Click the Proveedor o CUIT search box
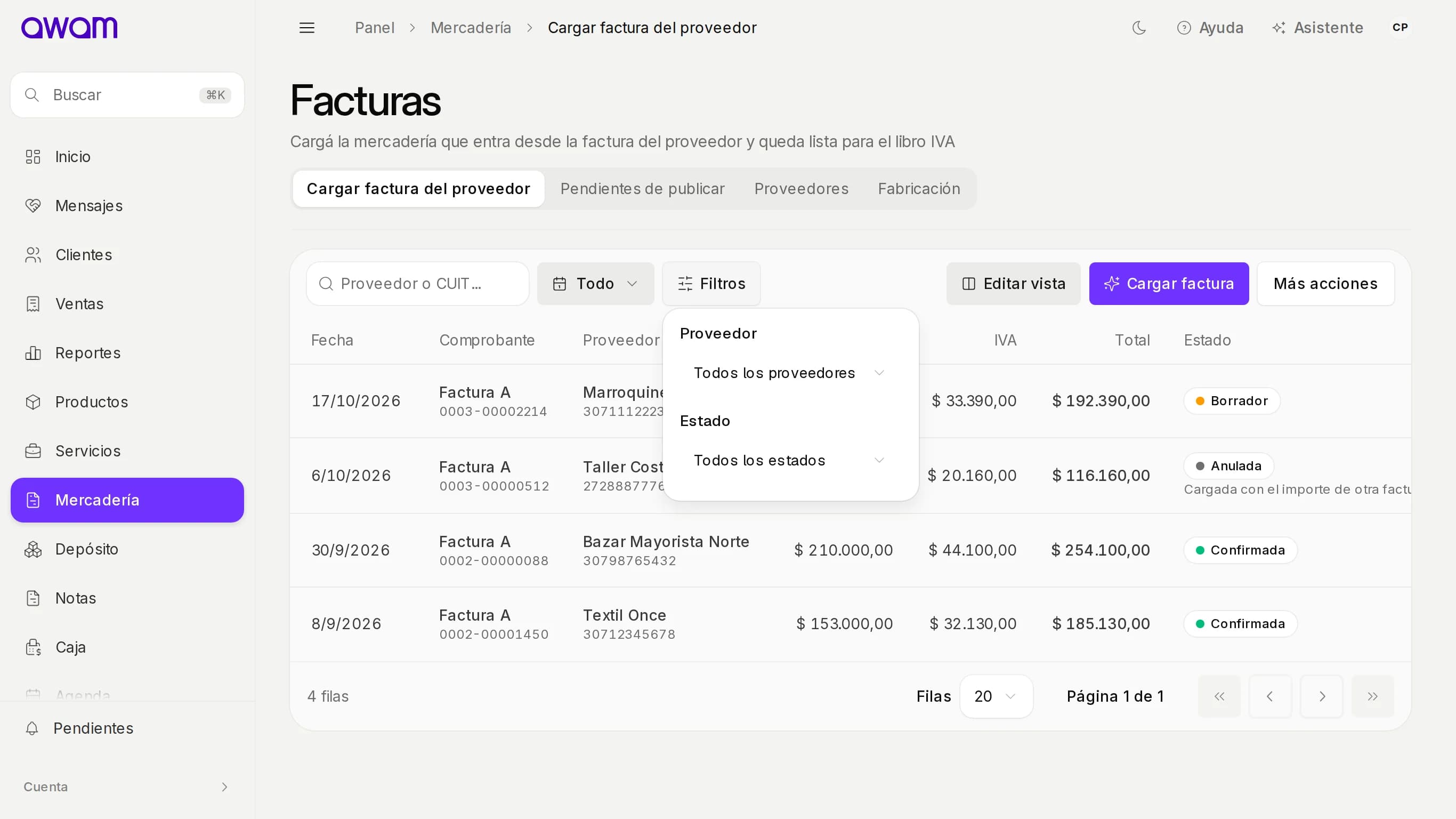The width and height of the screenshot is (1456, 819). tap(417, 283)
